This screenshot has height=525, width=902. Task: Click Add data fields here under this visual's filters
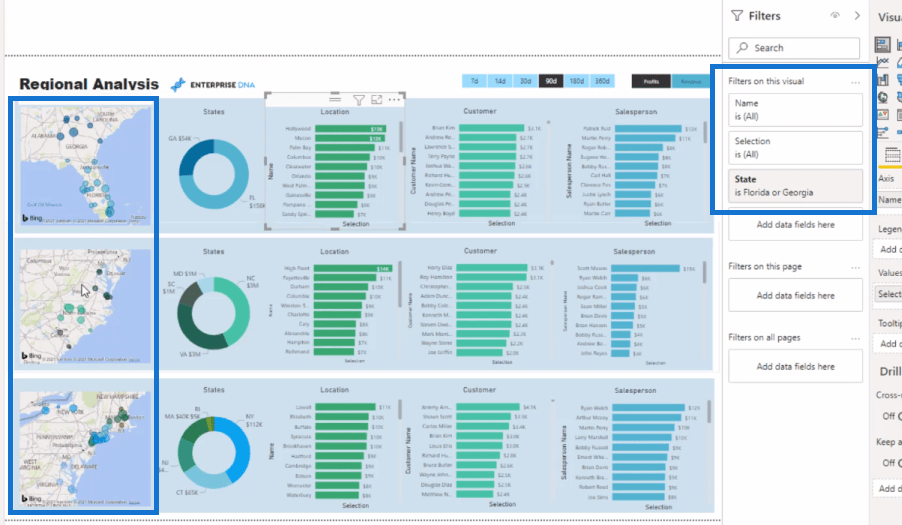[x=796, y=225]
